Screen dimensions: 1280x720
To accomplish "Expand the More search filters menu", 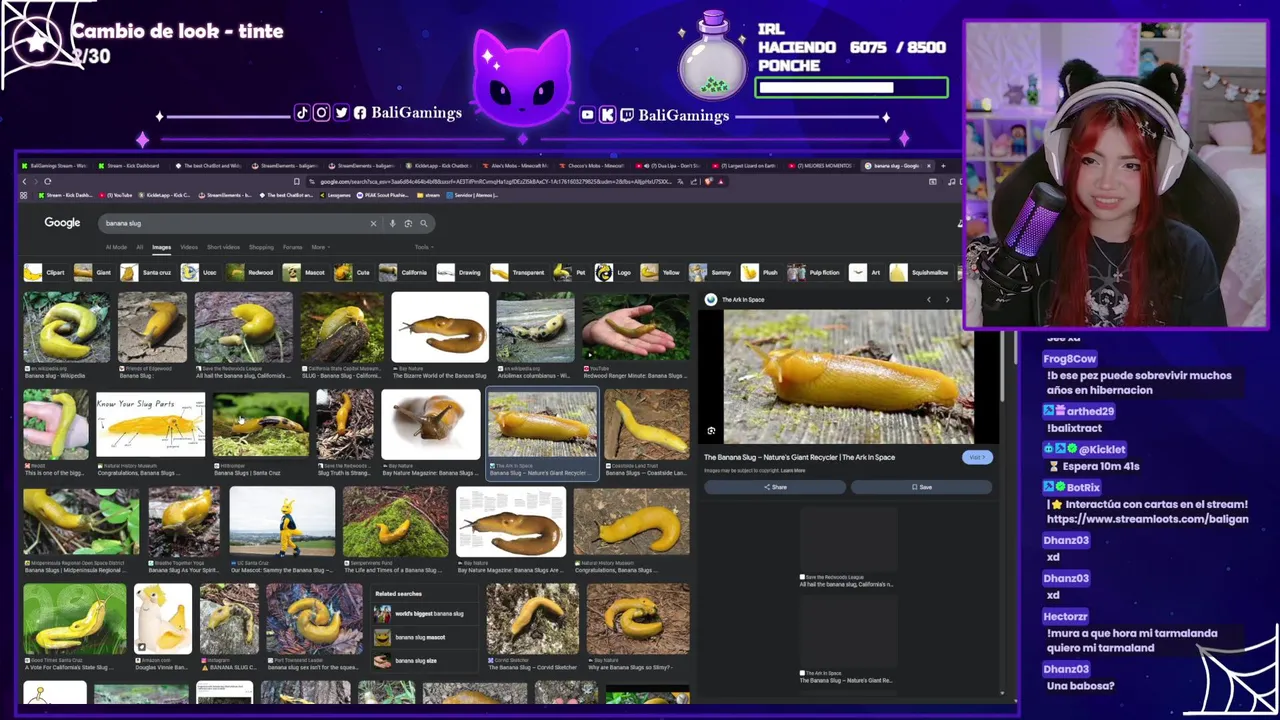I will (x=319, y=247).
